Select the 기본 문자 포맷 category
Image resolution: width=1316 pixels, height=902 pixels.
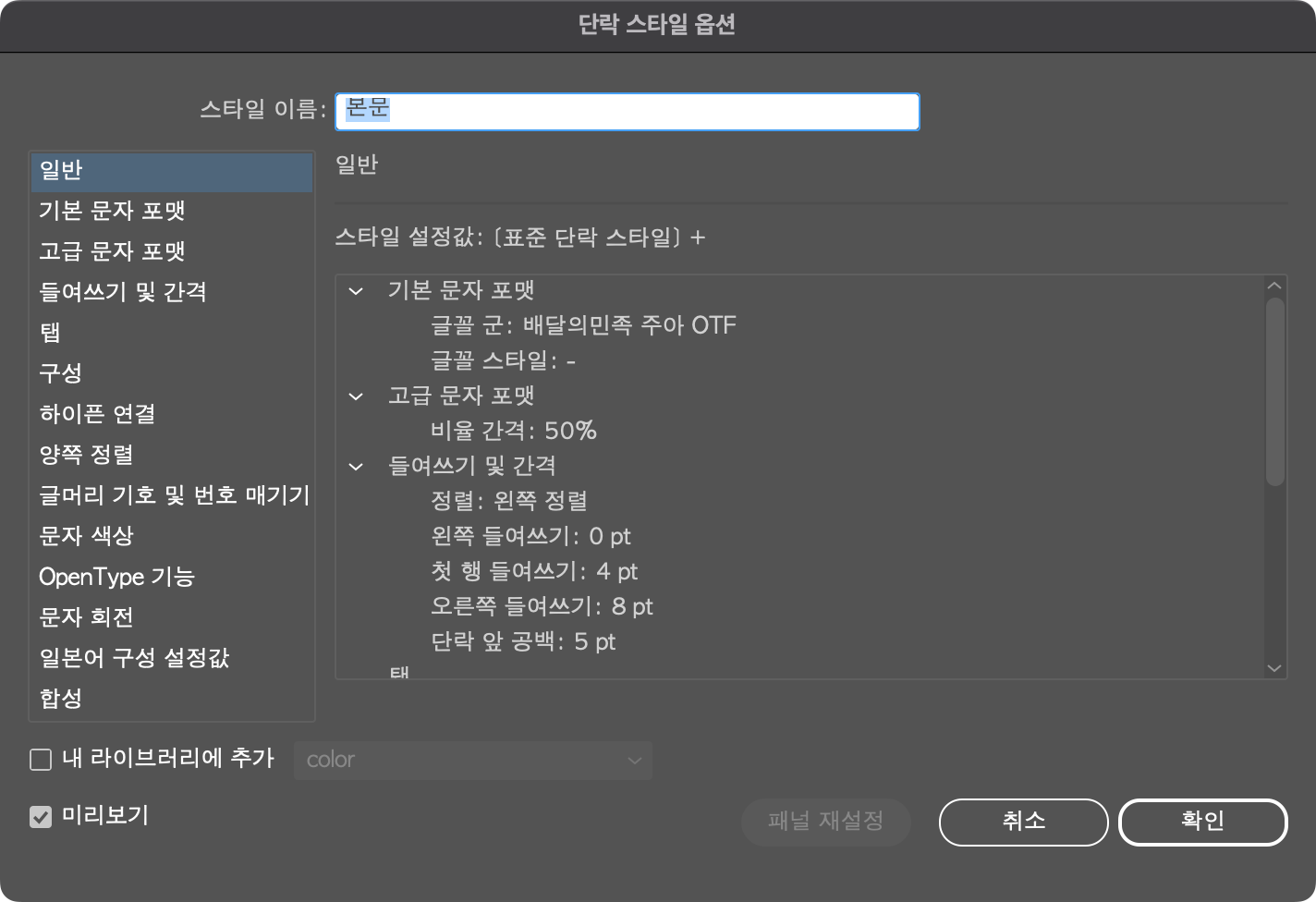click(x=112, y=211)
